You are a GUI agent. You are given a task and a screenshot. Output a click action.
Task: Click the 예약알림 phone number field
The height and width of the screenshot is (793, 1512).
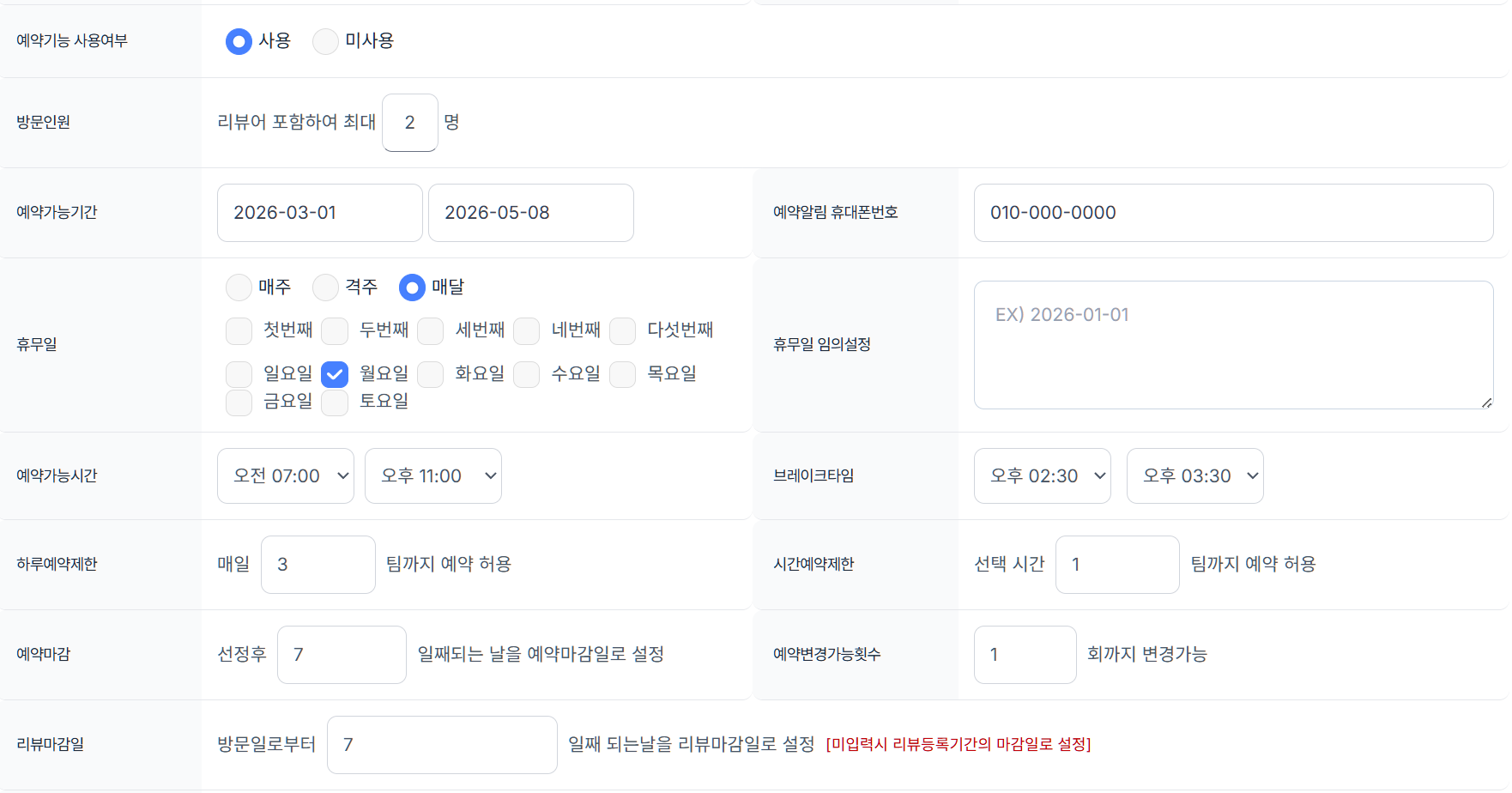coord(1233,213)
